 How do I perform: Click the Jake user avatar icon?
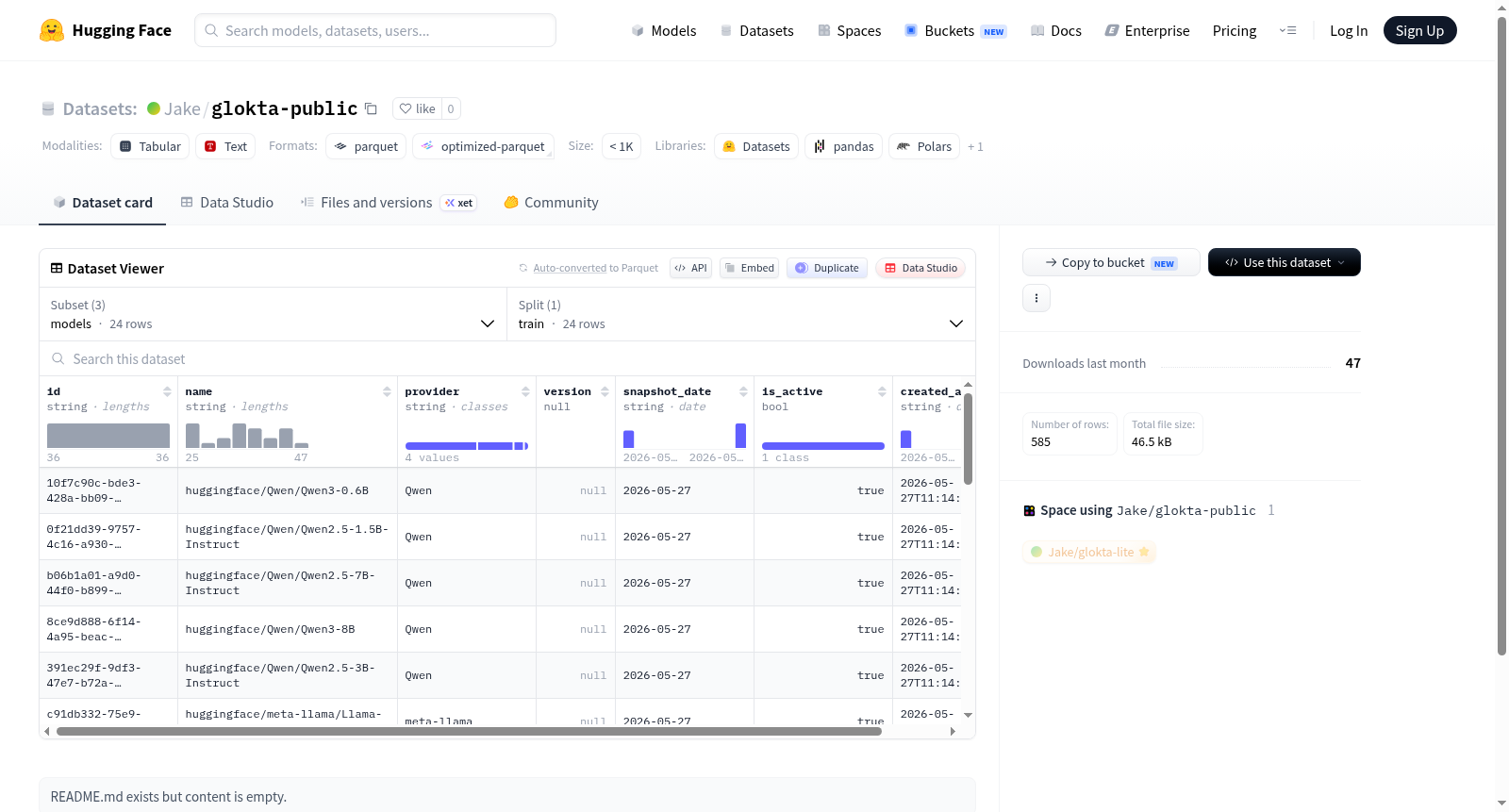point(154,108)
